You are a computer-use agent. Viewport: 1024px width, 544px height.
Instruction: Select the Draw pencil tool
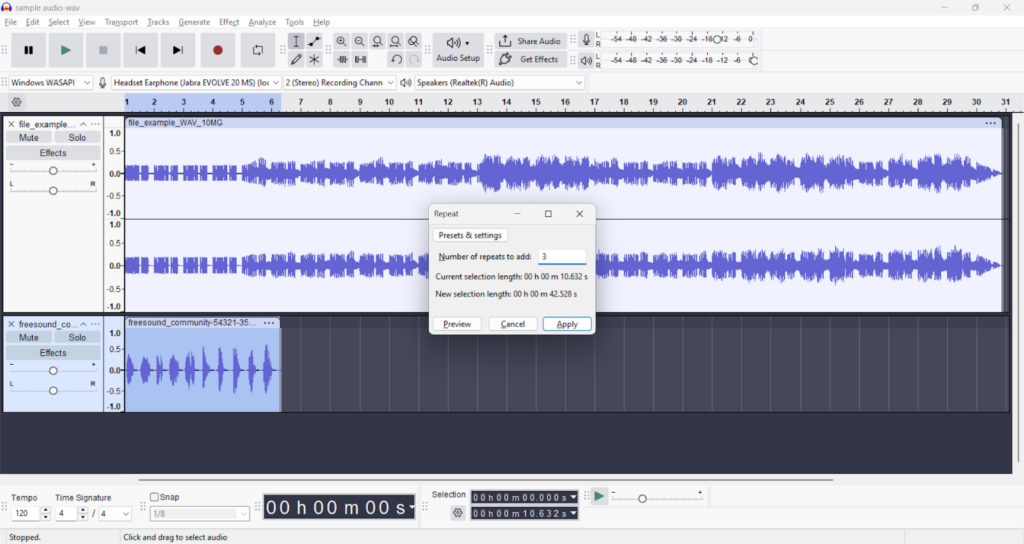click(x=296, y=60)
